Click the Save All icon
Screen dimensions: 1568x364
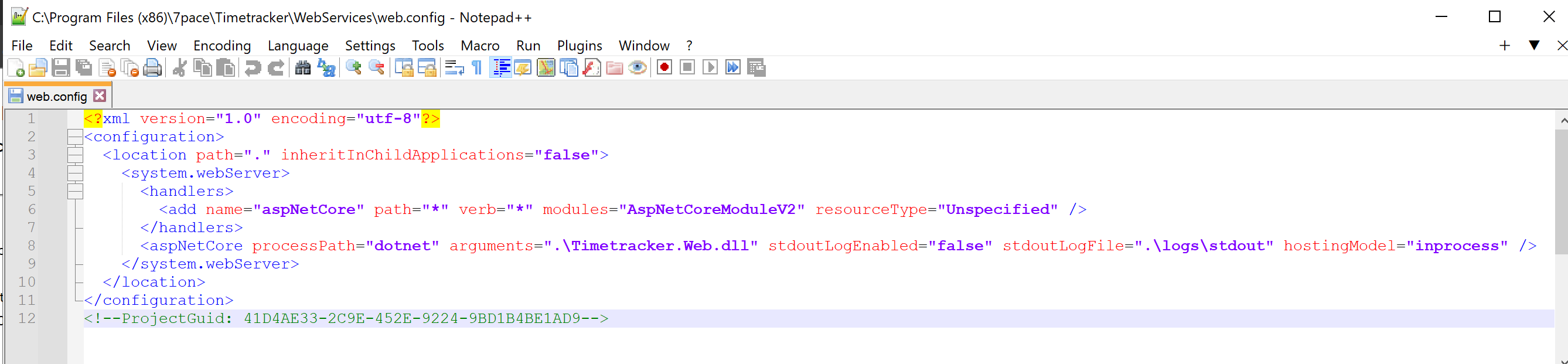point(84,67)
